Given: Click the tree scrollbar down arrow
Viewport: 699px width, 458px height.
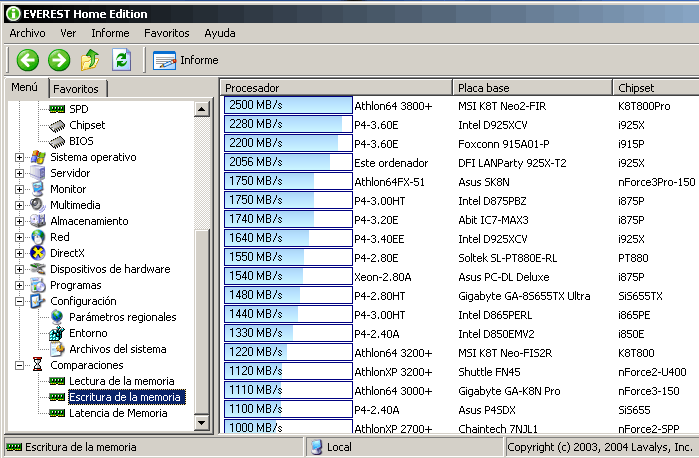Looking at the screenshot, I should click(202, 422).
